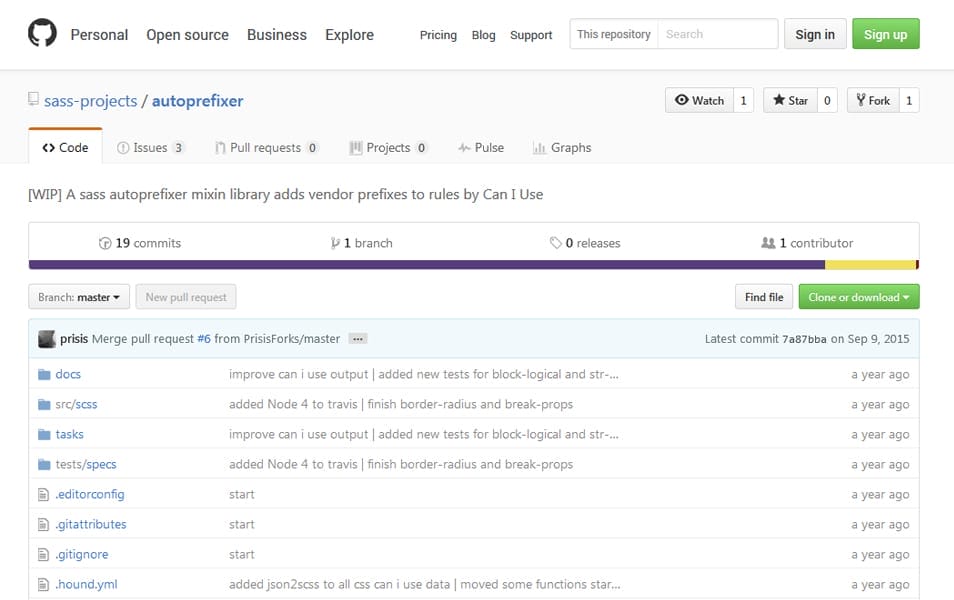This screenshot has height=600, width=954.
Task: Open the .gitattributes file
Action: click(91, 525)
